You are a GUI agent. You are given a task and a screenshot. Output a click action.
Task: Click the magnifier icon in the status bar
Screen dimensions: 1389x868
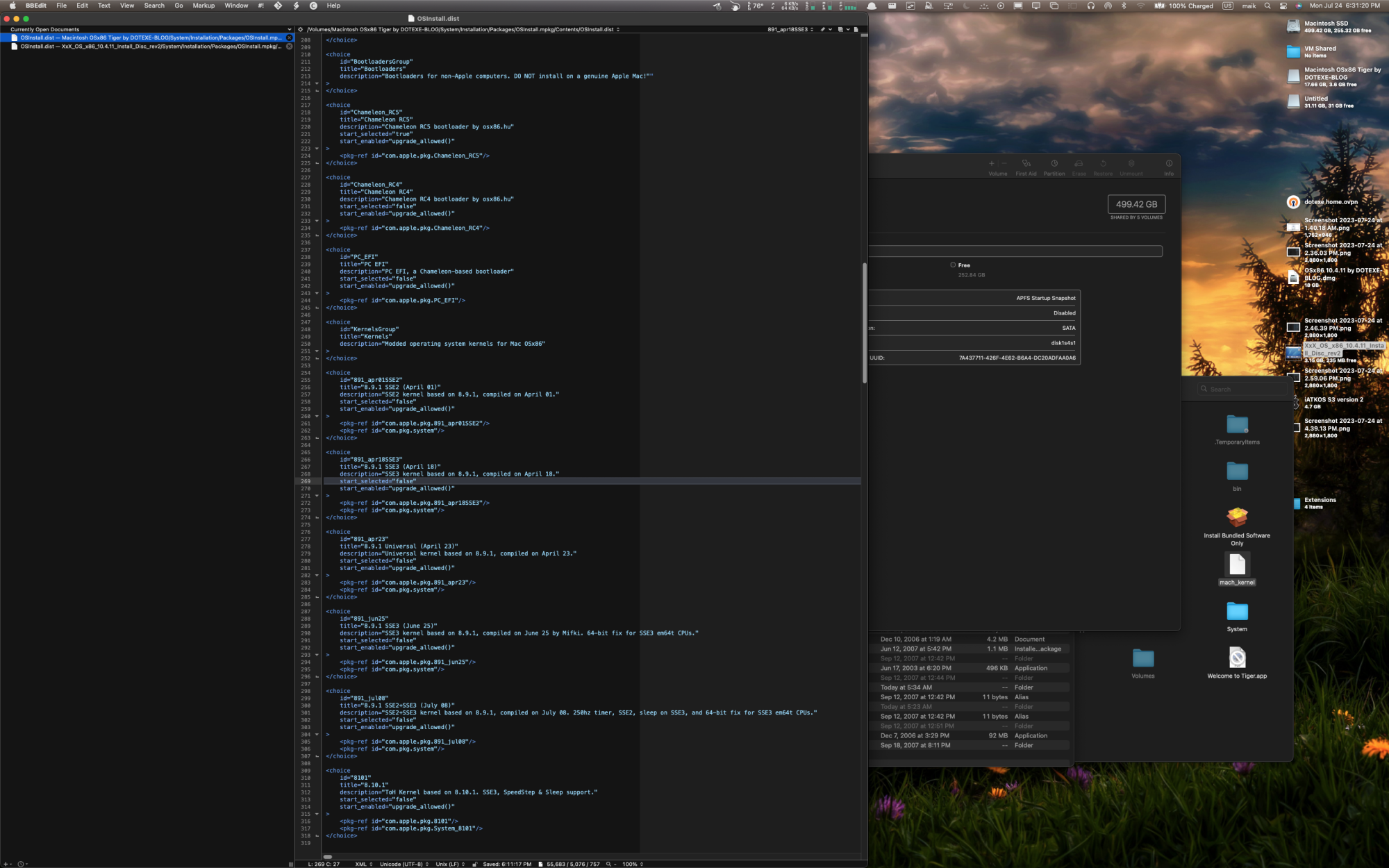point(608,864)
